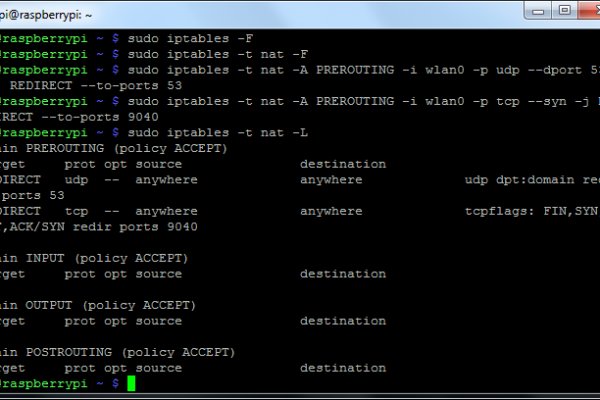This screenshot has width=600, height=400.
Task: Click 'udp' protocol in the first REDIRECT rule
Action: coord(76,180)
